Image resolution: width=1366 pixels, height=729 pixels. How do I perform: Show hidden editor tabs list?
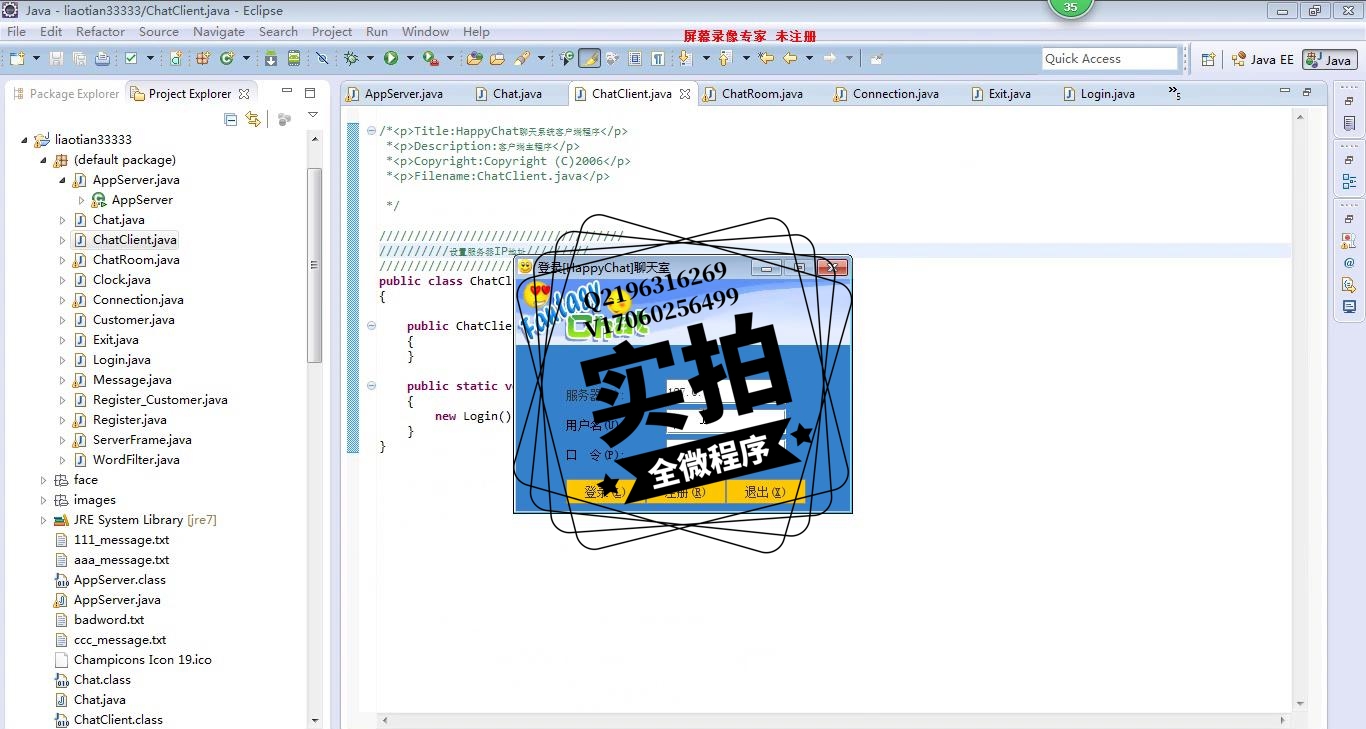(x=1175, y=93)
